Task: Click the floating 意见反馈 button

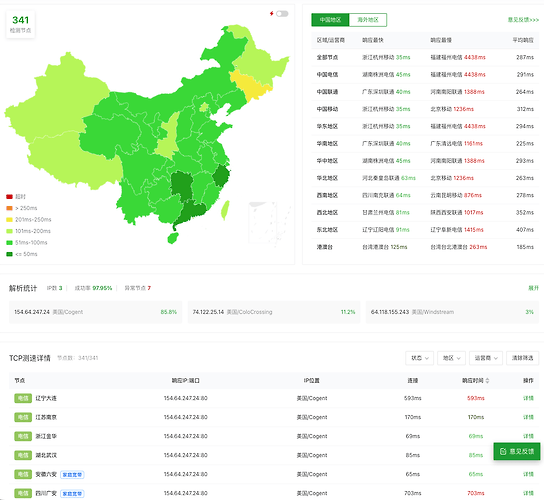Action: [x=517, y=451]
